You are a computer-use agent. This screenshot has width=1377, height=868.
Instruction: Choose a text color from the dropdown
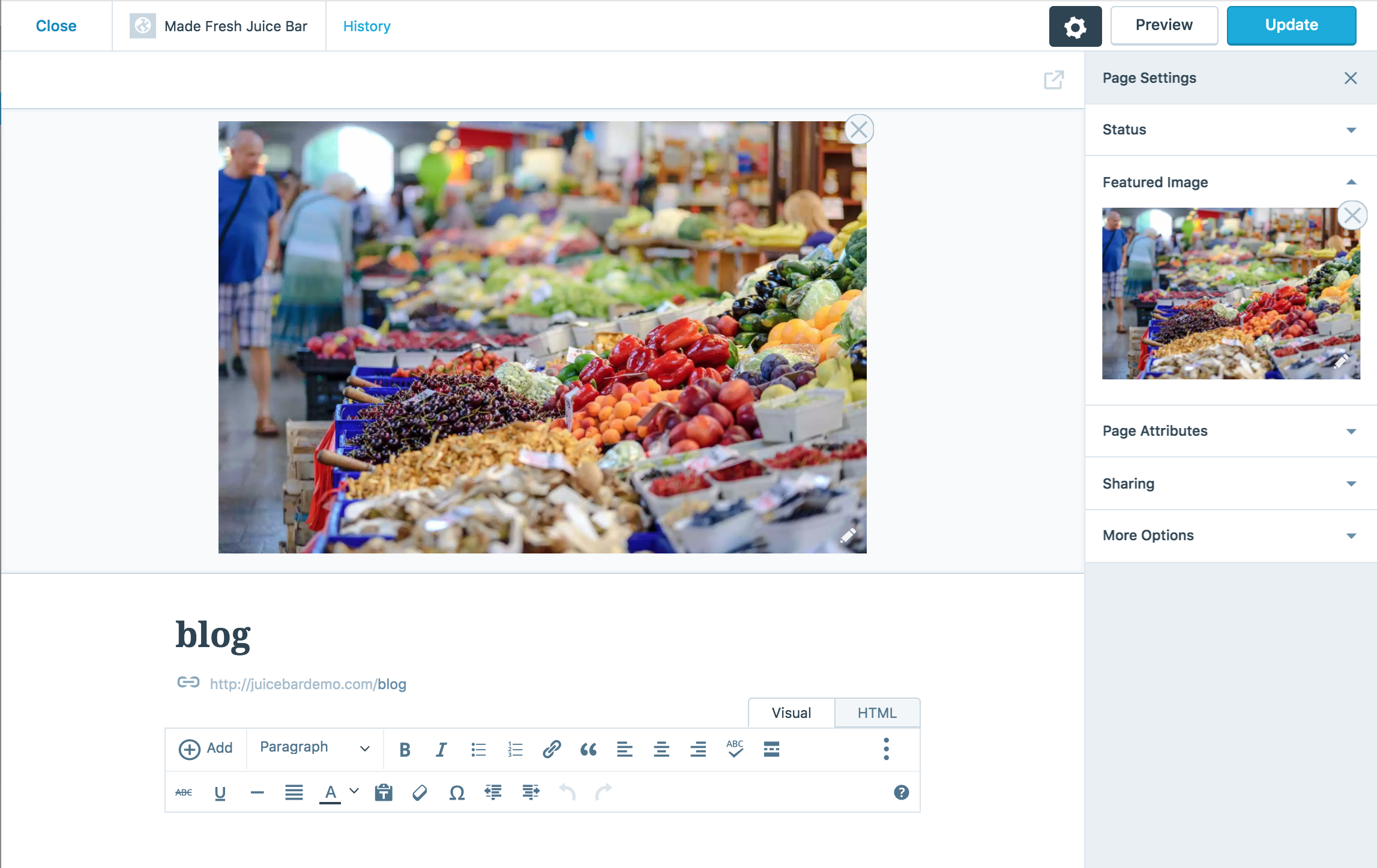pyautogui.click(x=354, y=792)
